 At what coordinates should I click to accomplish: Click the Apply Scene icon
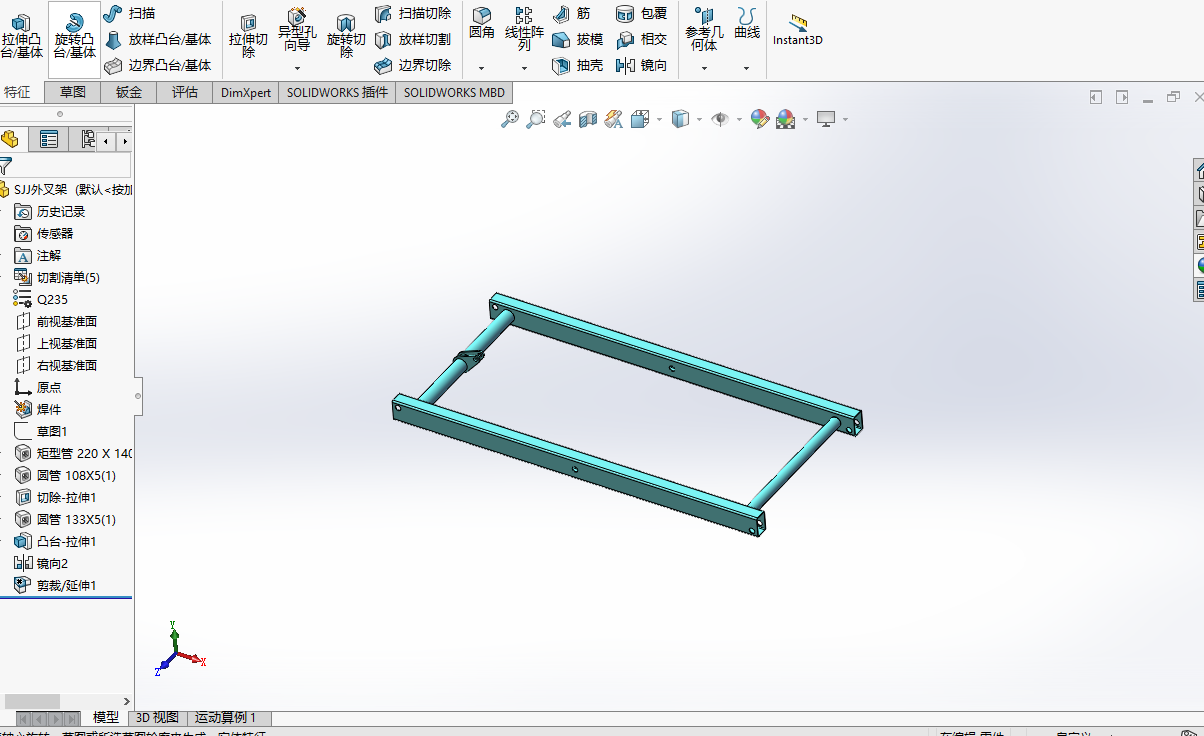(x=786, y=119)
